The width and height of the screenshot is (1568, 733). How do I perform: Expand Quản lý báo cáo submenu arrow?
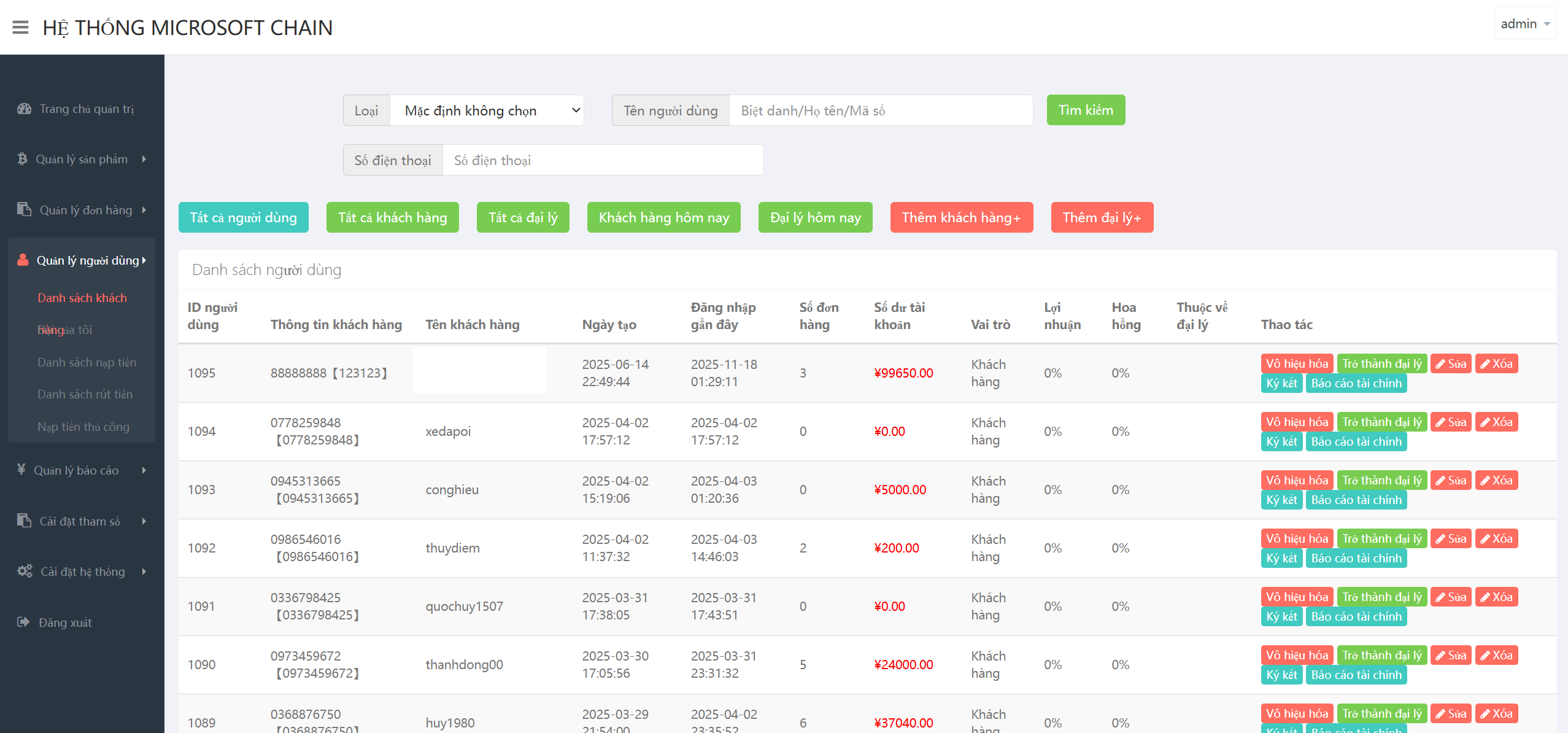(144, 470)
